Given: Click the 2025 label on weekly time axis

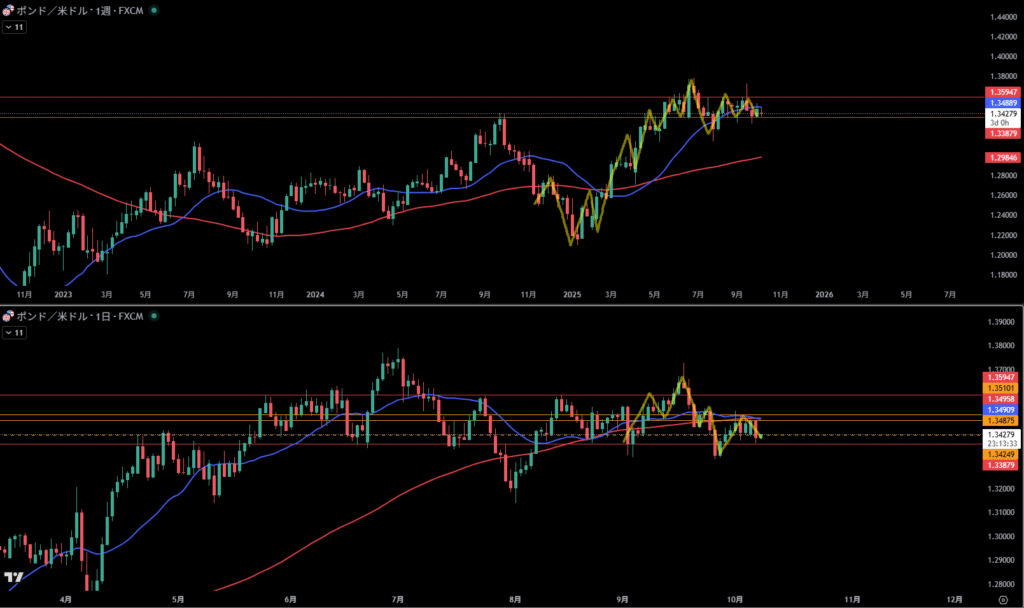Looking at the screenshot, I should pyautogui.click(x=572, y=295).
